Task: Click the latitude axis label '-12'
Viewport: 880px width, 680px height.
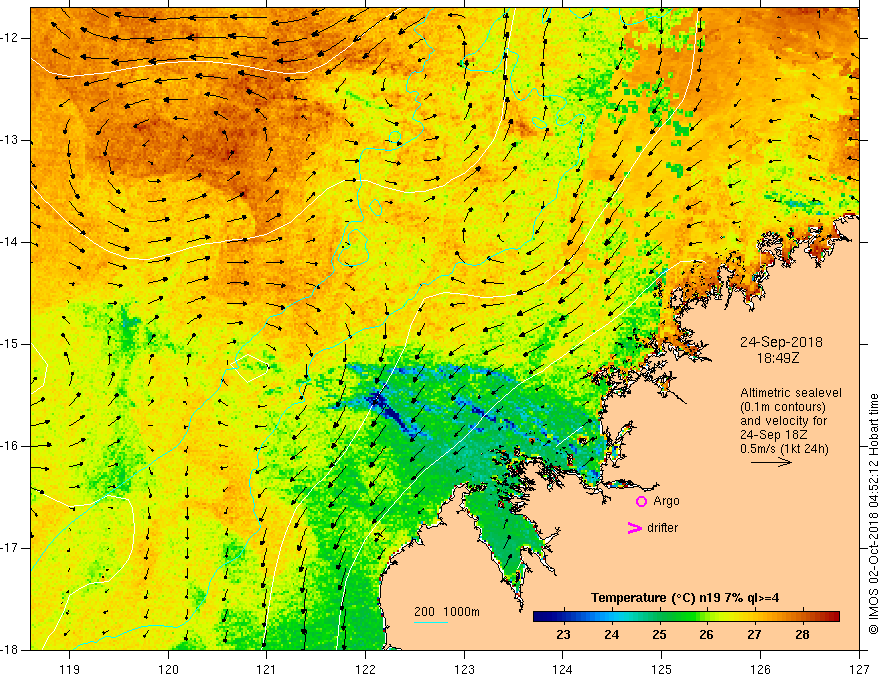Action: [11, 38]
